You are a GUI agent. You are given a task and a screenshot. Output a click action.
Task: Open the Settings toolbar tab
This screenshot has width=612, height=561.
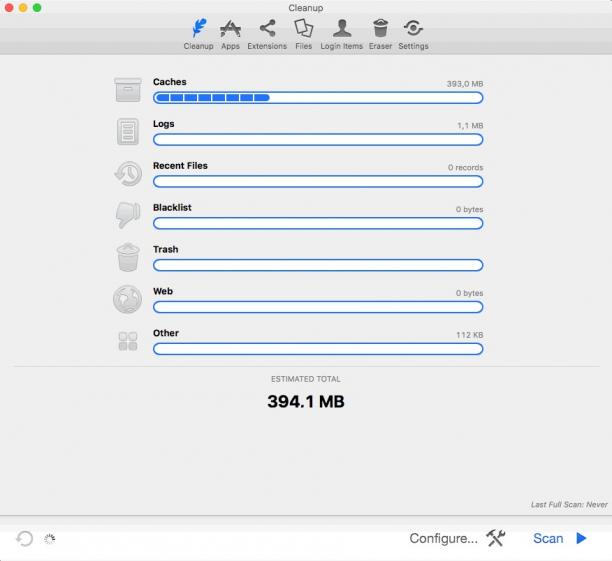tap(413, 35)
